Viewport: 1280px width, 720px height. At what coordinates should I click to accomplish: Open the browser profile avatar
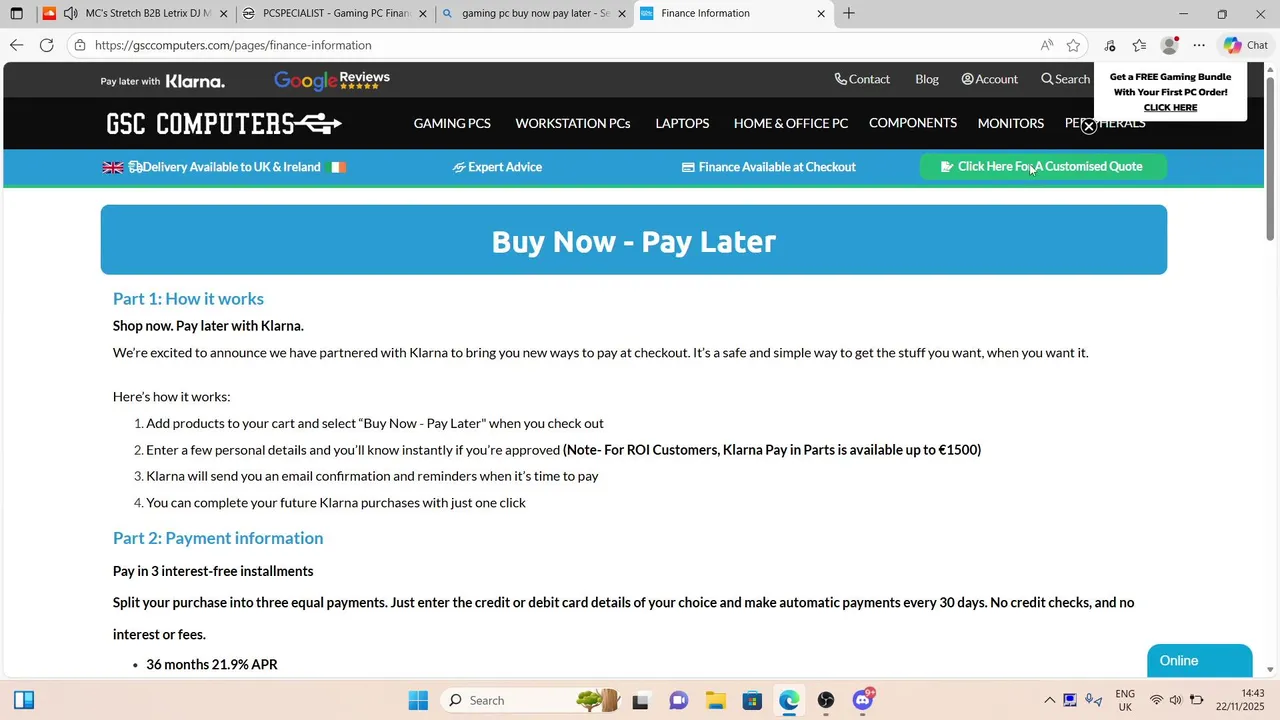1169,45
